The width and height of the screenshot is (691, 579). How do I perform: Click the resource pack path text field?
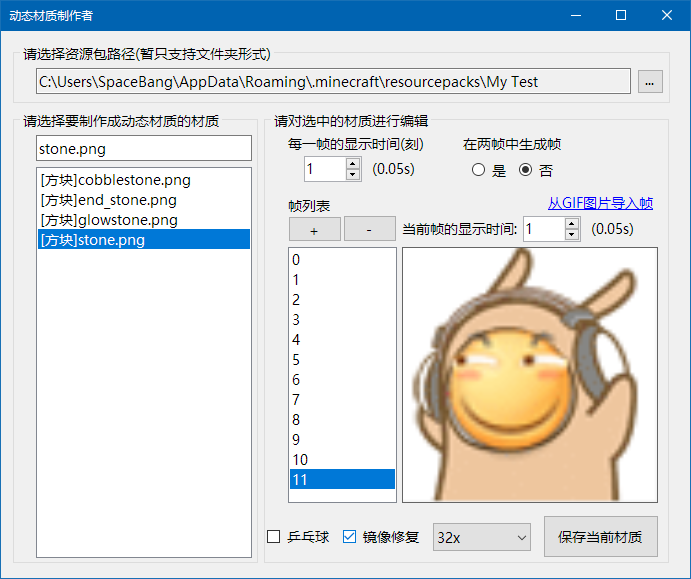(333, 81)
